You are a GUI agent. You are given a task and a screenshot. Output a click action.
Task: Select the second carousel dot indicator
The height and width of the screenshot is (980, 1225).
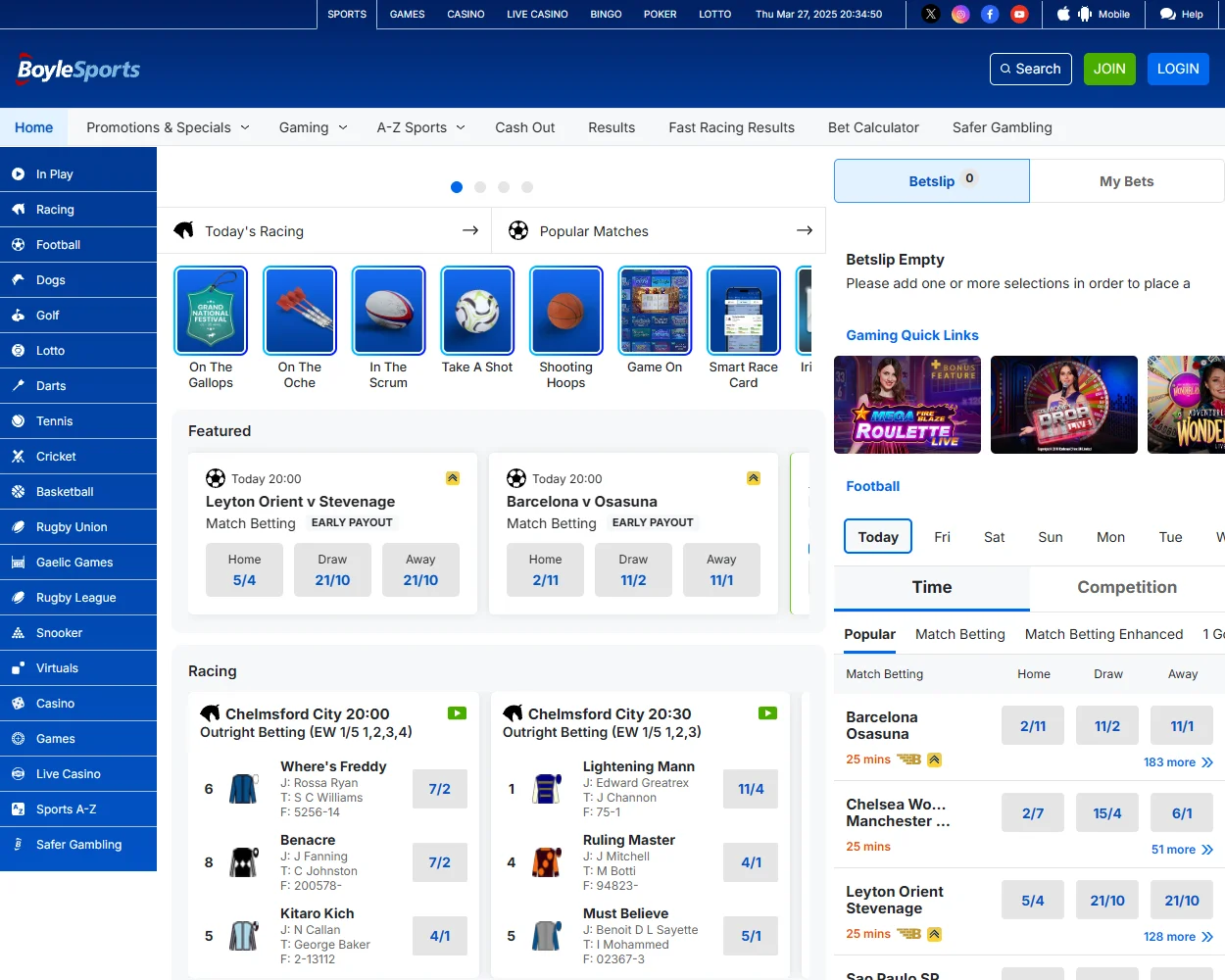coord(480,187)
